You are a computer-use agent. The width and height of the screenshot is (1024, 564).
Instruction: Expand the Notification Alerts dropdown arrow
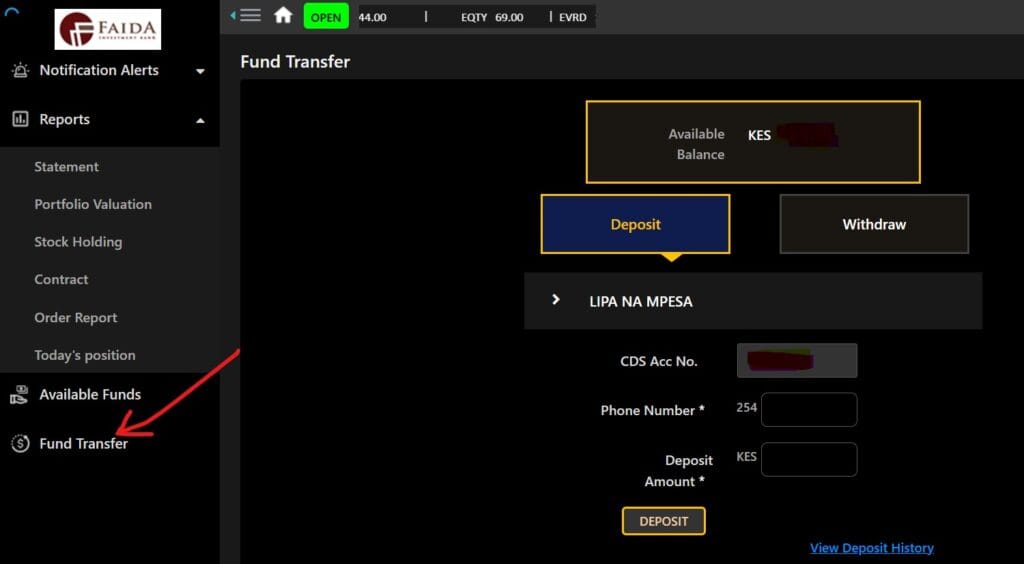pyautogui.click(x=200, y=71)
